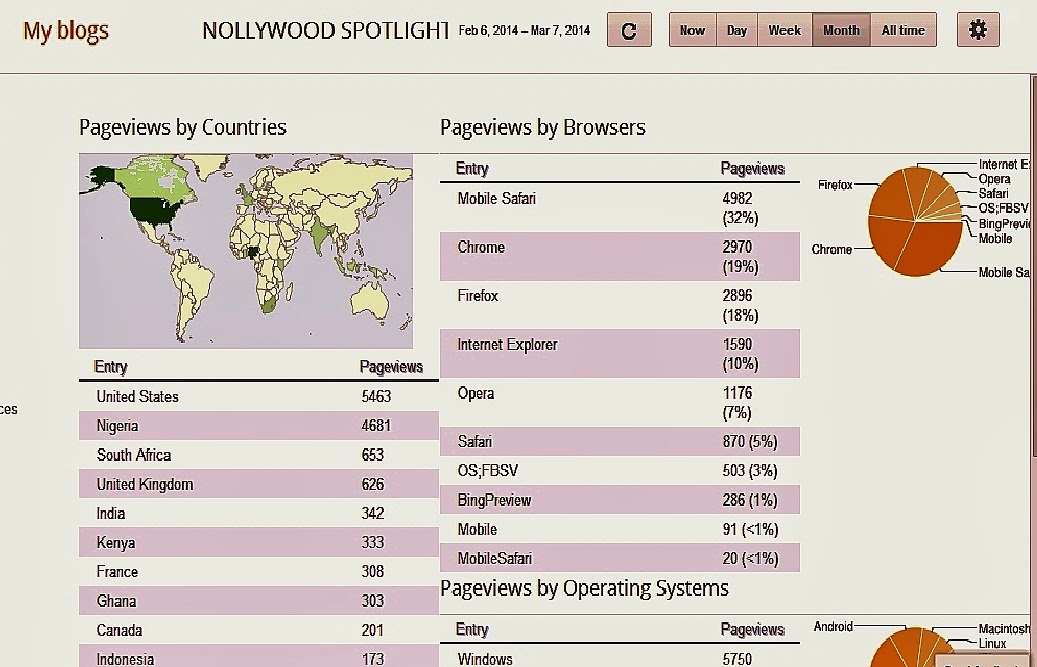Image resolution: width=1037 pixels, height=667 pixels.
Task: Select the Canada row
Action: (x=259, y=630)
